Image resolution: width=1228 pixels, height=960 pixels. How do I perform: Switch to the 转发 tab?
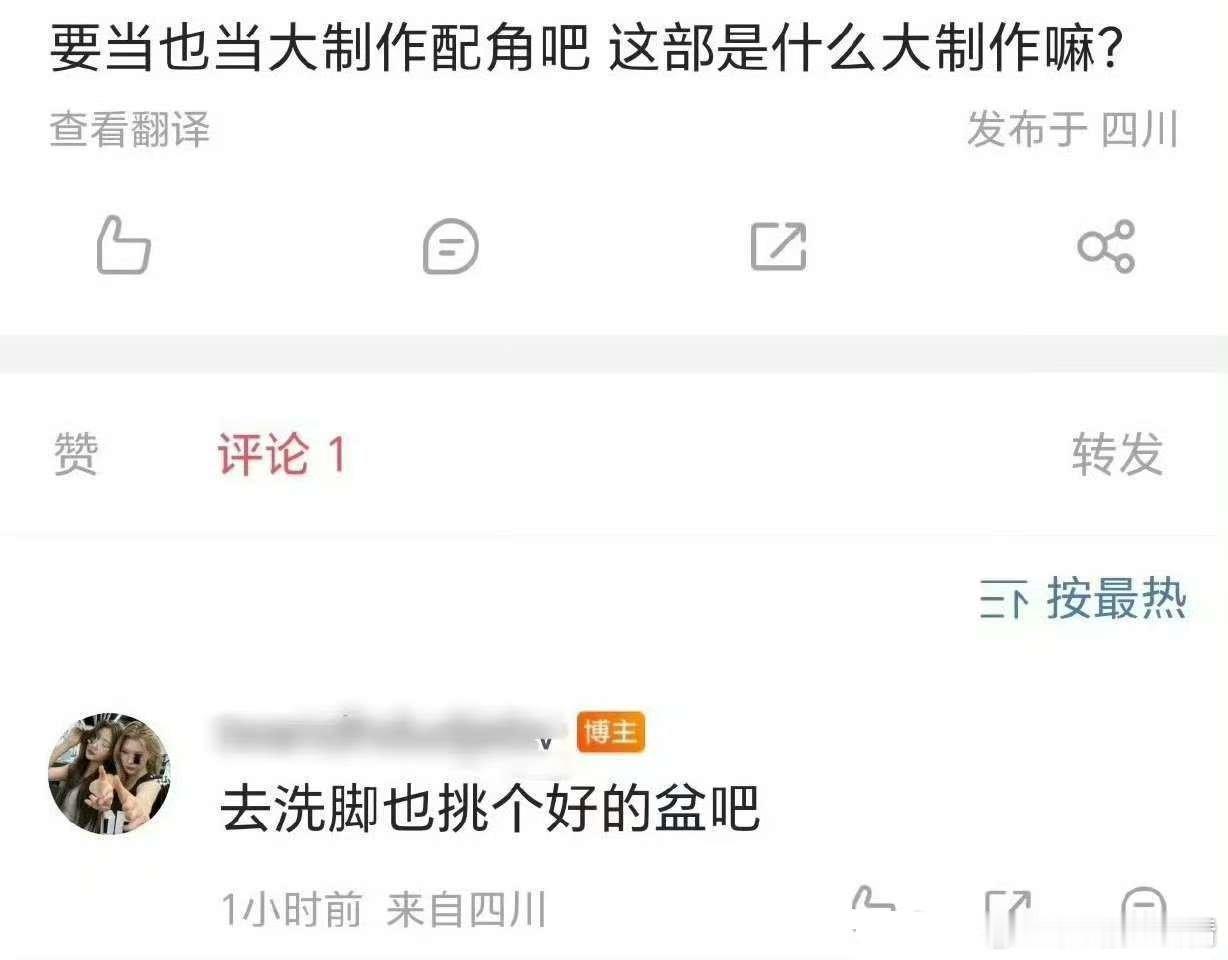pos(1117,455)
